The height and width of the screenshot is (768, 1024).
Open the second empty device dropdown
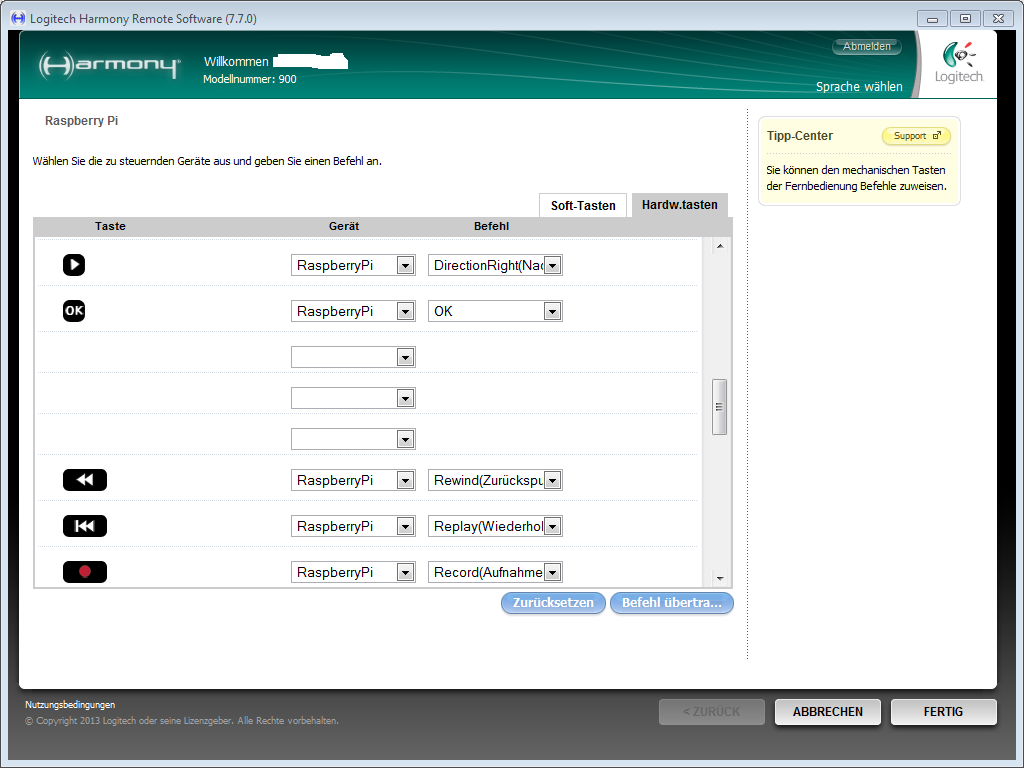(353, 398)
